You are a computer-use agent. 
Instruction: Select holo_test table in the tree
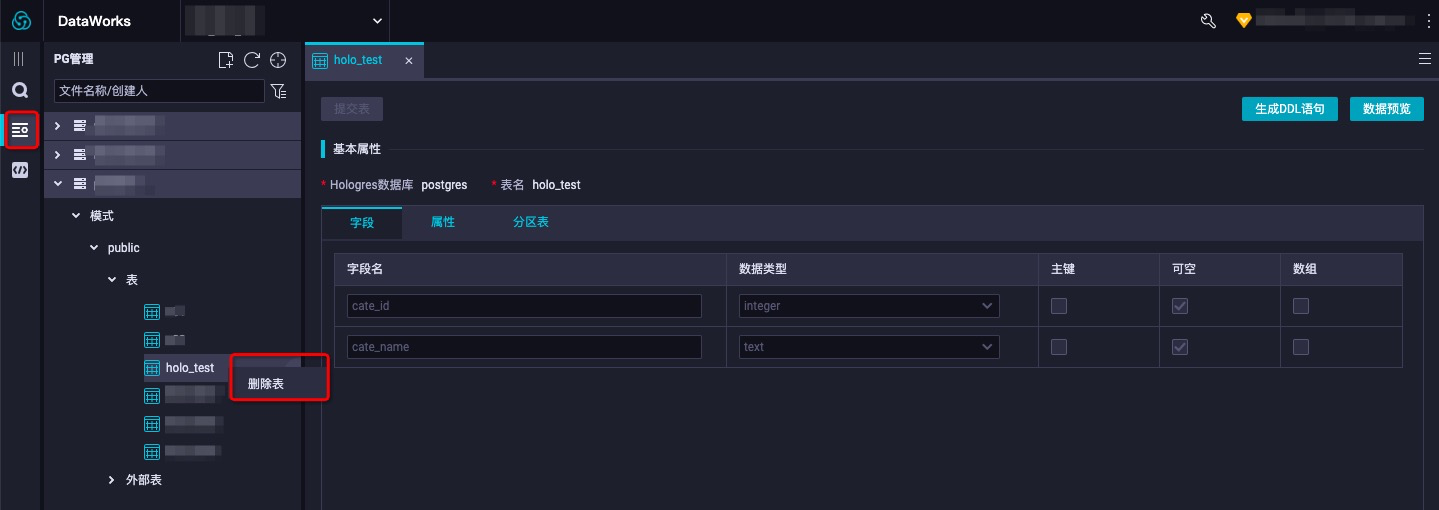tap(190, 368)
